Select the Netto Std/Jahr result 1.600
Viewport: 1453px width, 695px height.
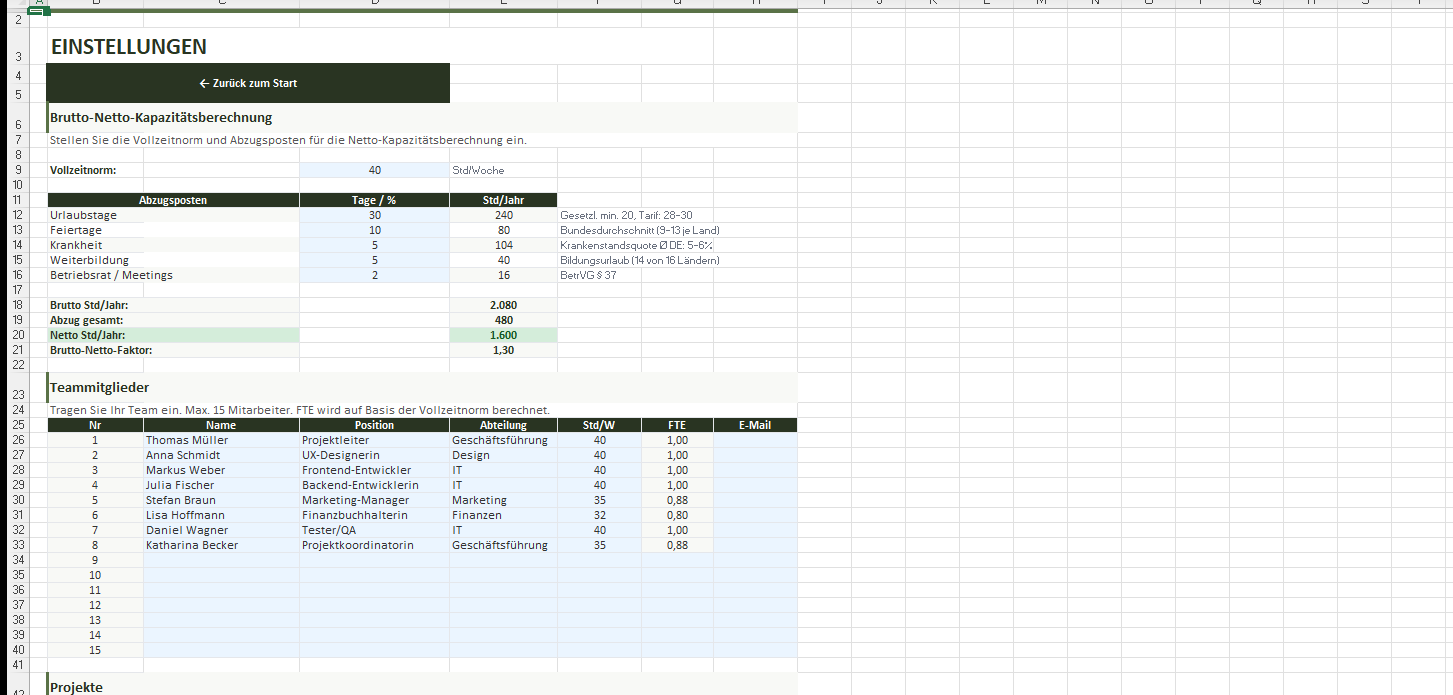pyautogui.click(x=503, y=335)
